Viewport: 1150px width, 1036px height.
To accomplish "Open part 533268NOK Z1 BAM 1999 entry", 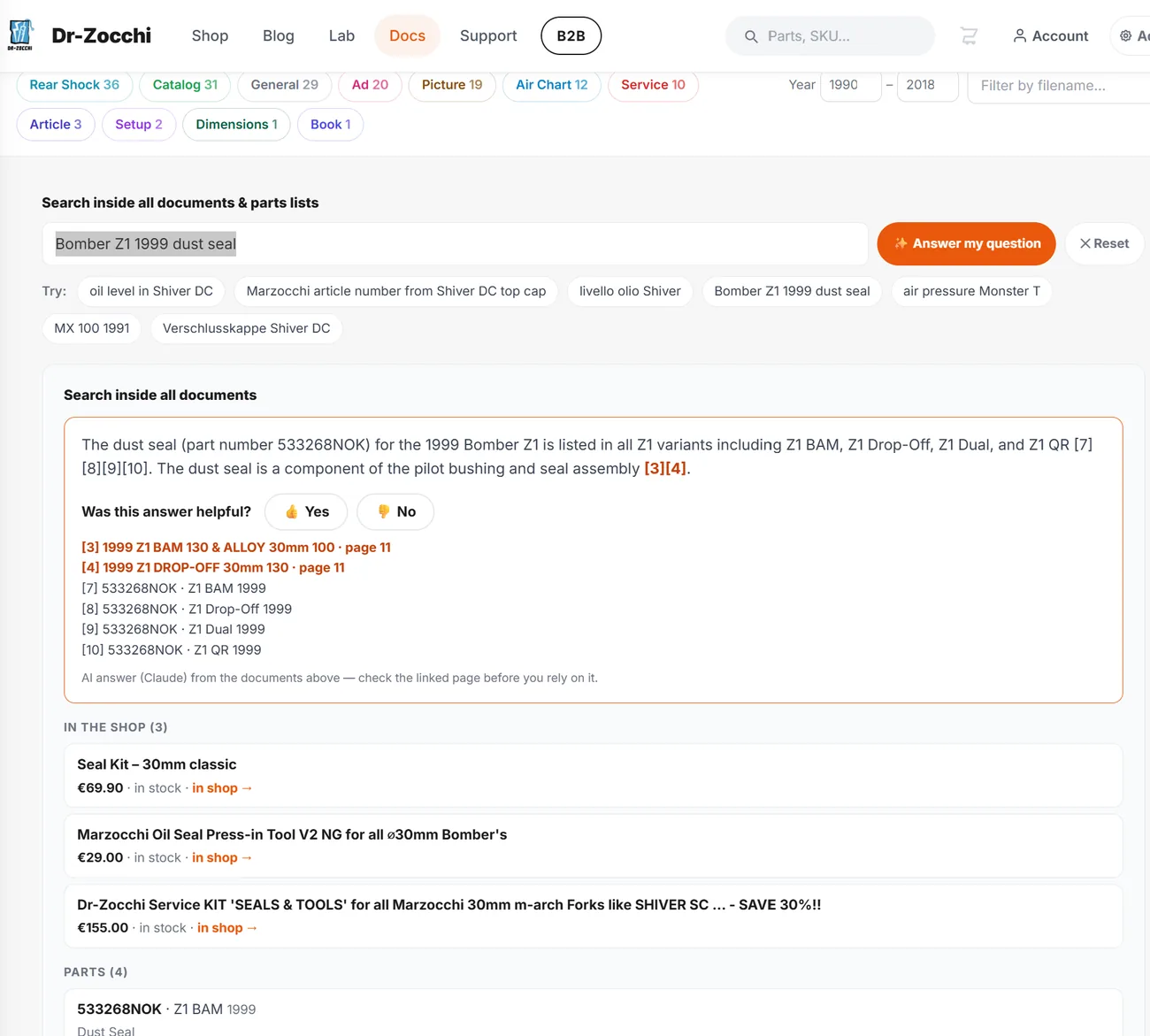I will 593,1013.
